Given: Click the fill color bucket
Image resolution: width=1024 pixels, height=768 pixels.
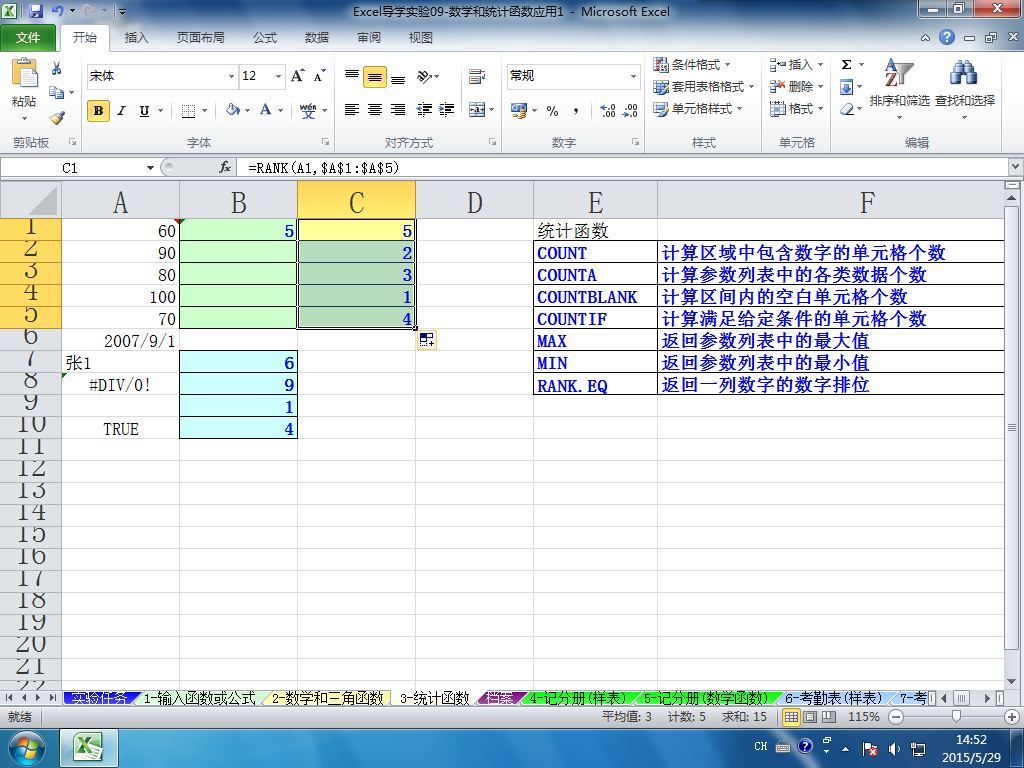Looking at the screenshot, I should (x=233, y=110).
